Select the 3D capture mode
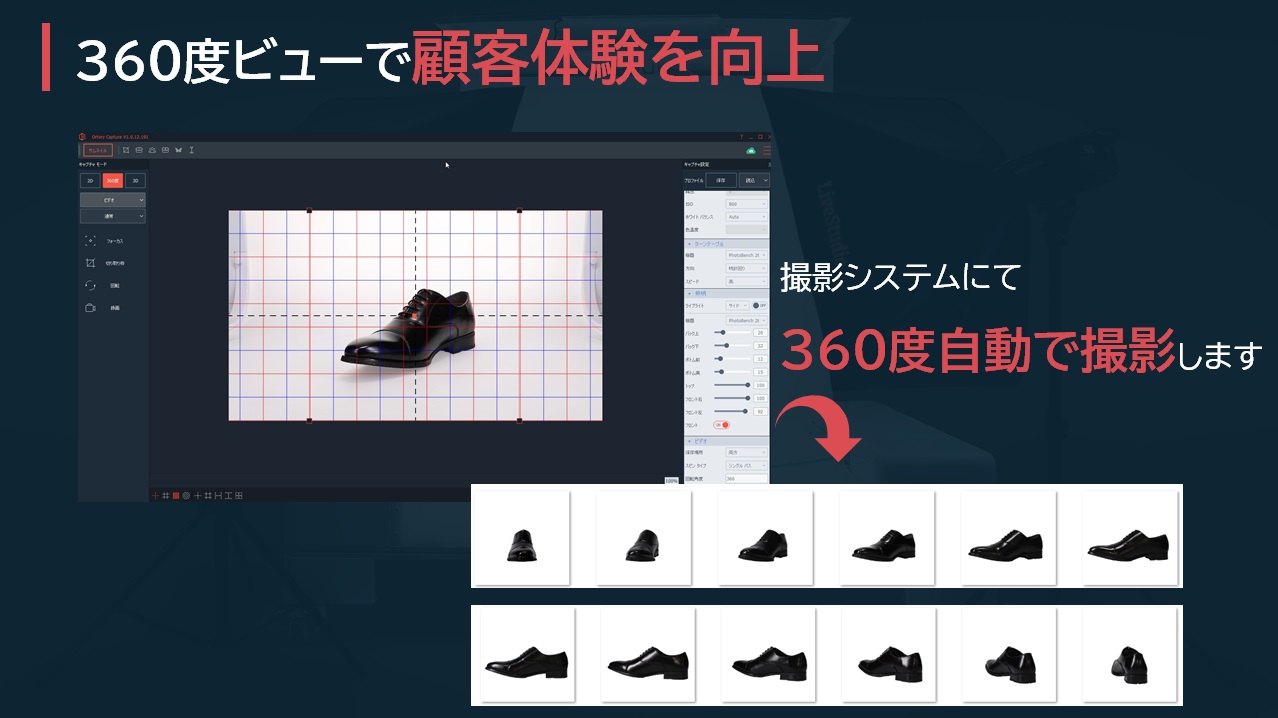This screenshot has width=1278, height=718. pyautogui.click(x=135, y=181)
